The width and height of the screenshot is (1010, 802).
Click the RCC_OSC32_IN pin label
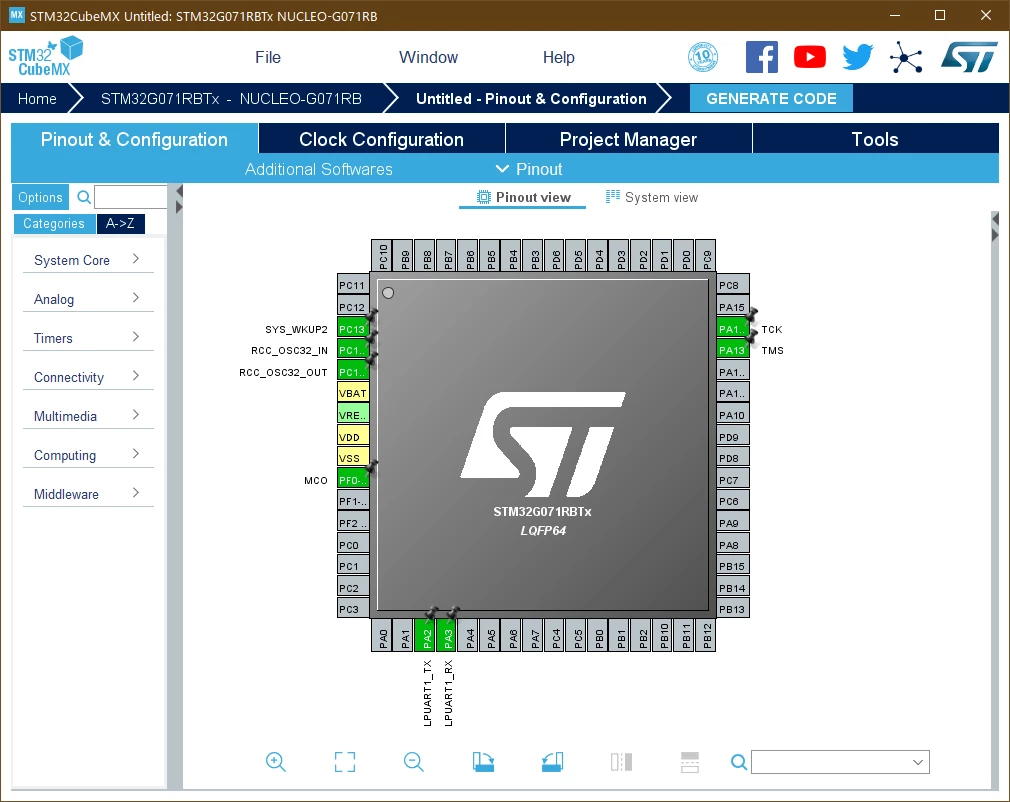289,350
